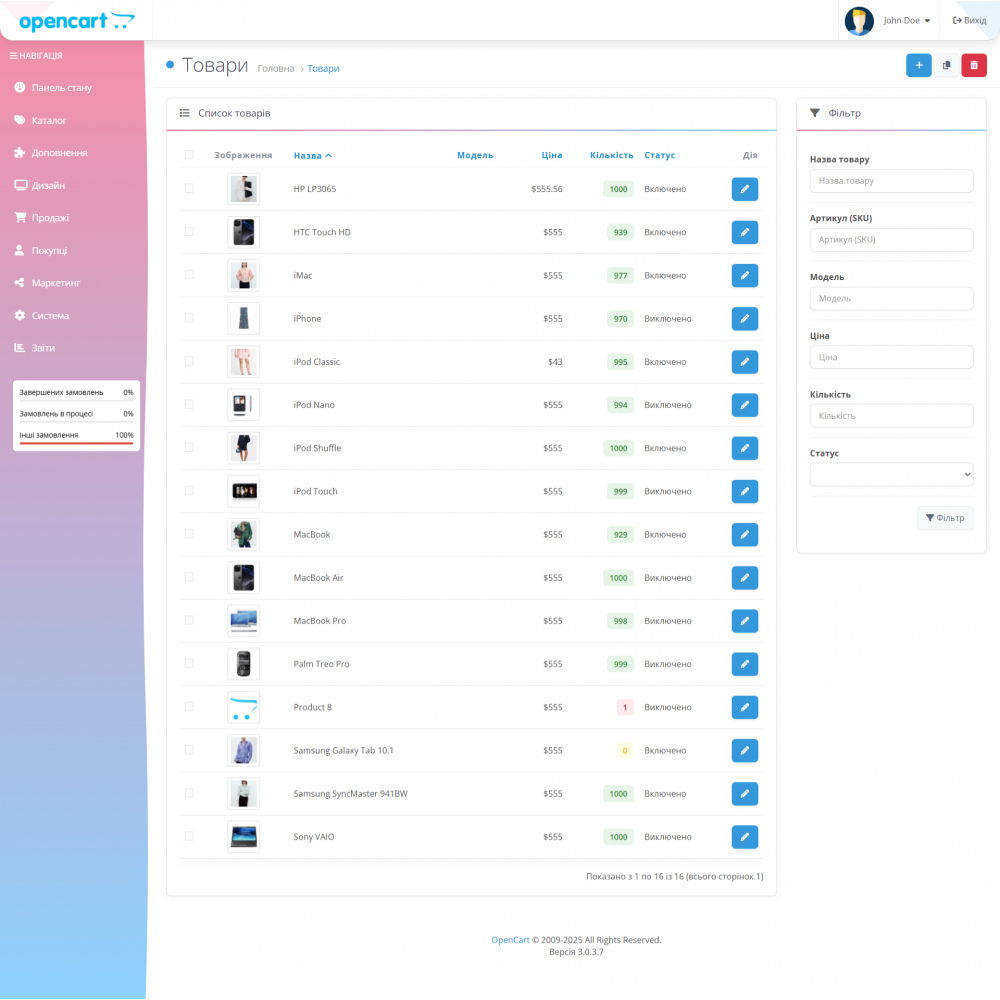Screen dimensions: 1000x1000
Task: Tick the select-all checkbox in table header
Action: click(x=189, y=155)
